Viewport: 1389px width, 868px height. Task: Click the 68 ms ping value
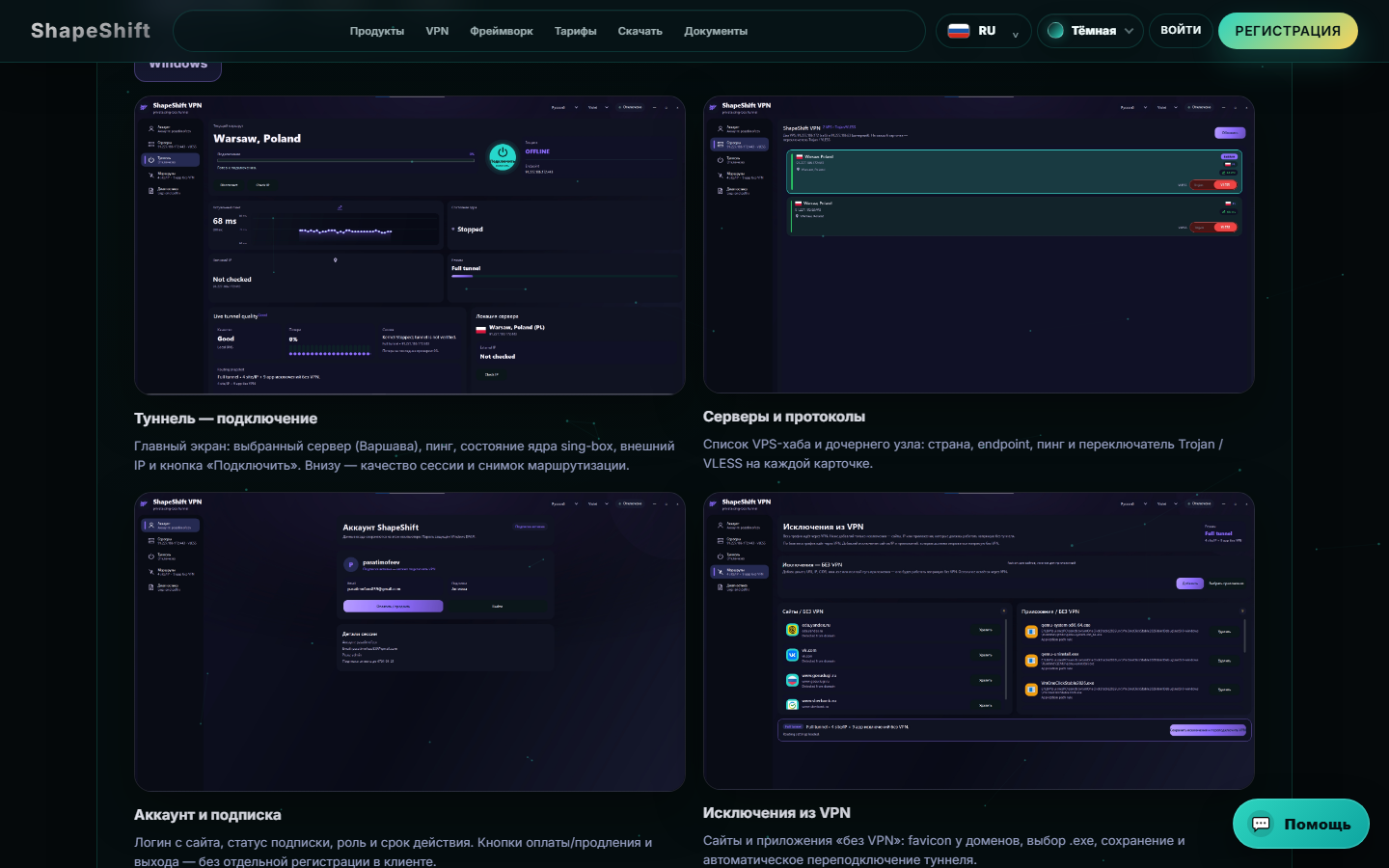(x=225, y=221)
